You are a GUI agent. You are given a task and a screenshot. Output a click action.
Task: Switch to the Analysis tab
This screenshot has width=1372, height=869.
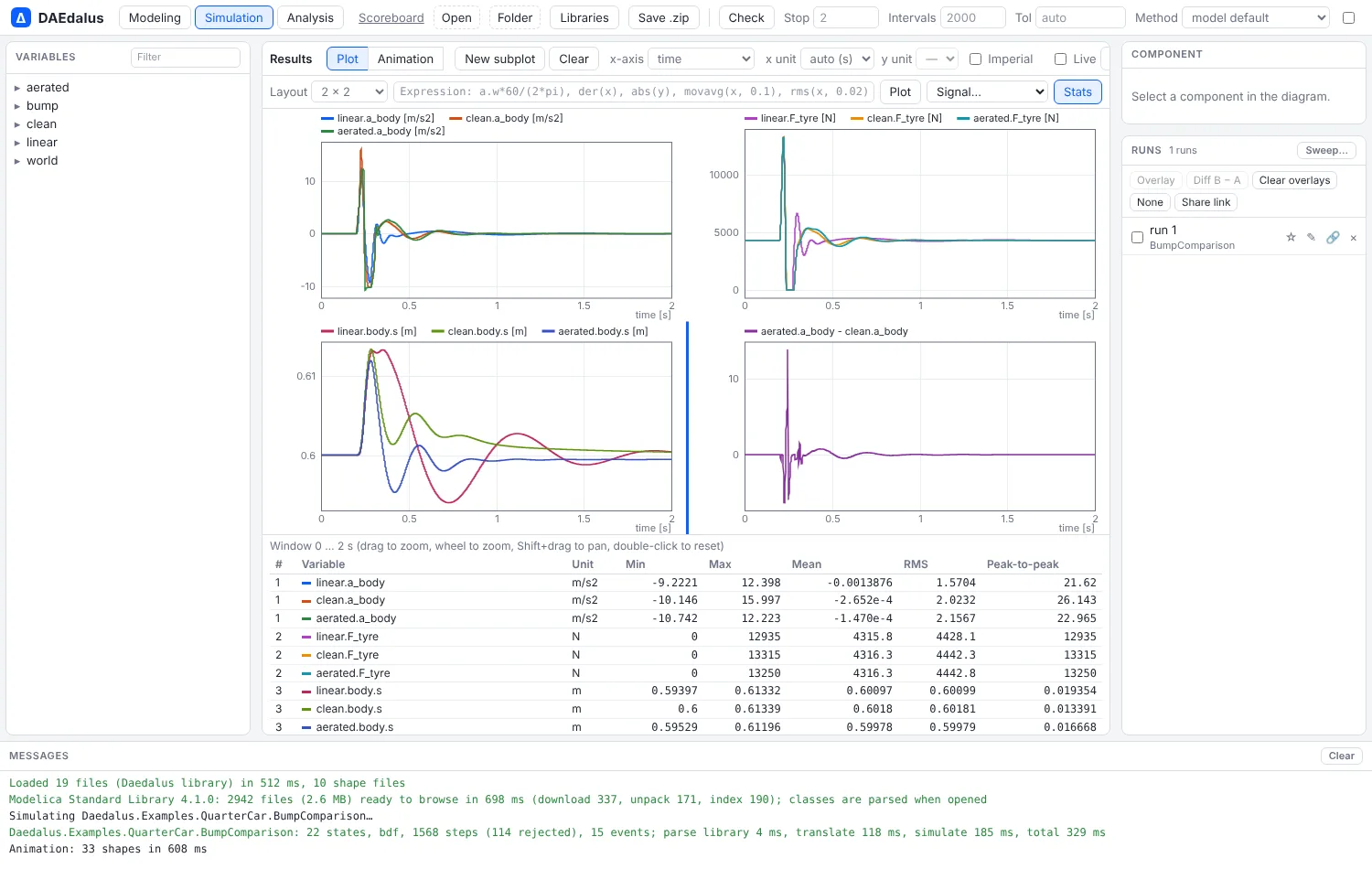click(310, 17)
